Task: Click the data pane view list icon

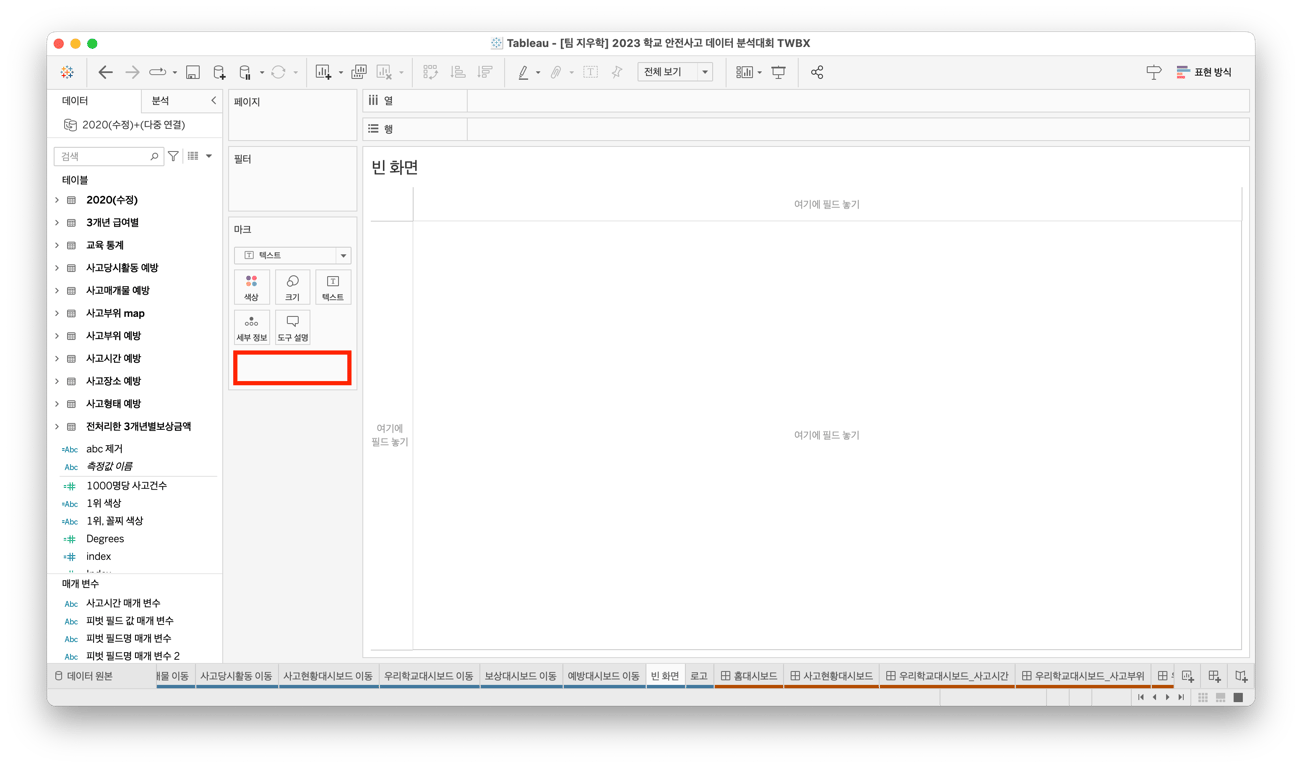Action: coord(193,156)
